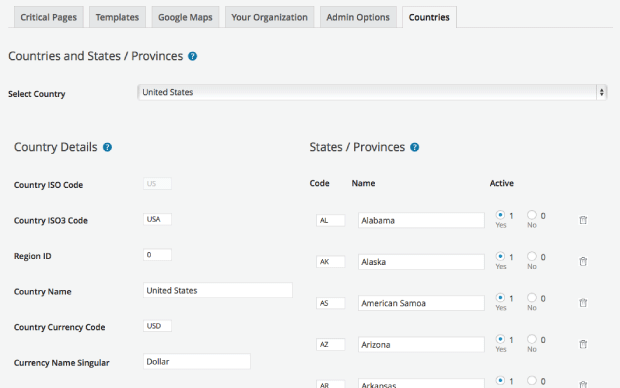The width and height of the screenshot is (620, 388).
Task: Set Alabama active to Yes
Action: tap(500, 215)
